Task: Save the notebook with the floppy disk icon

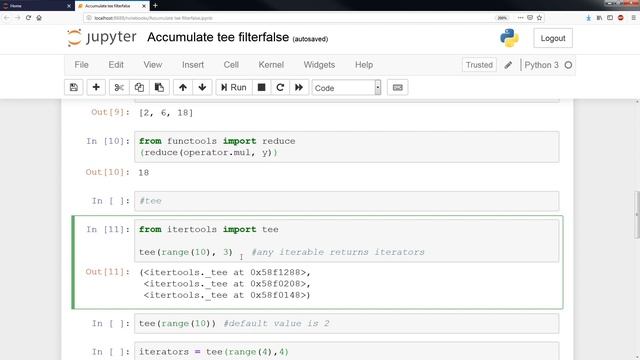Action: pyautogui.click(x=74, y=87)
